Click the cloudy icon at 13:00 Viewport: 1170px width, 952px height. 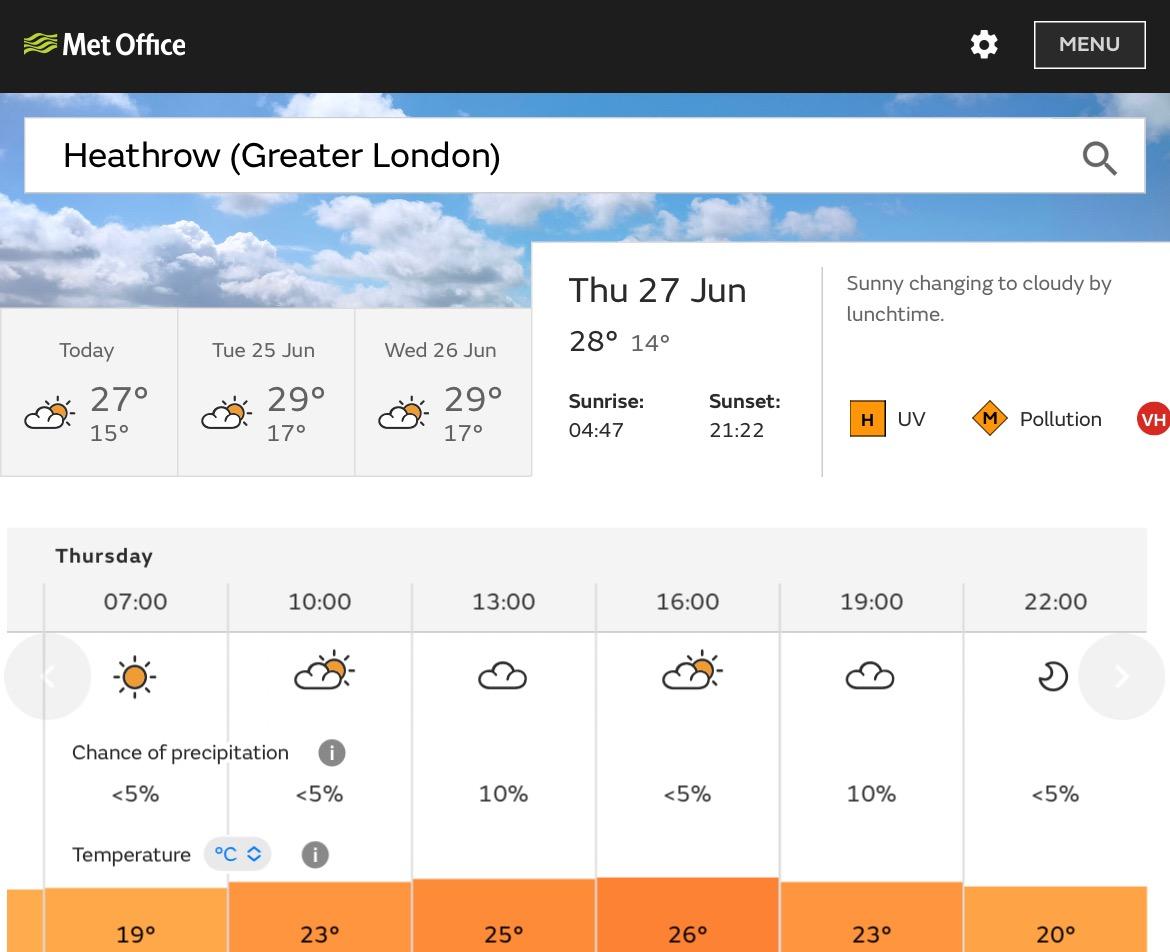[502, 676]
